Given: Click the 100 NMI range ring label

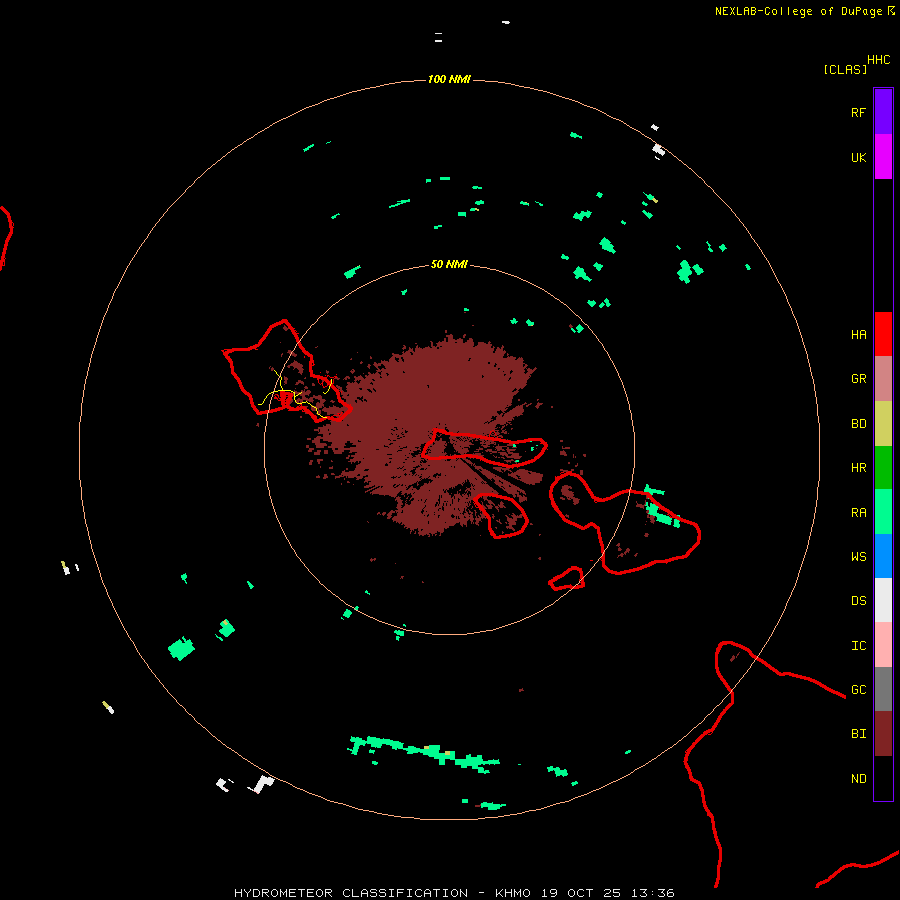Looking at the screenshot, I should (x=449, y=79).
